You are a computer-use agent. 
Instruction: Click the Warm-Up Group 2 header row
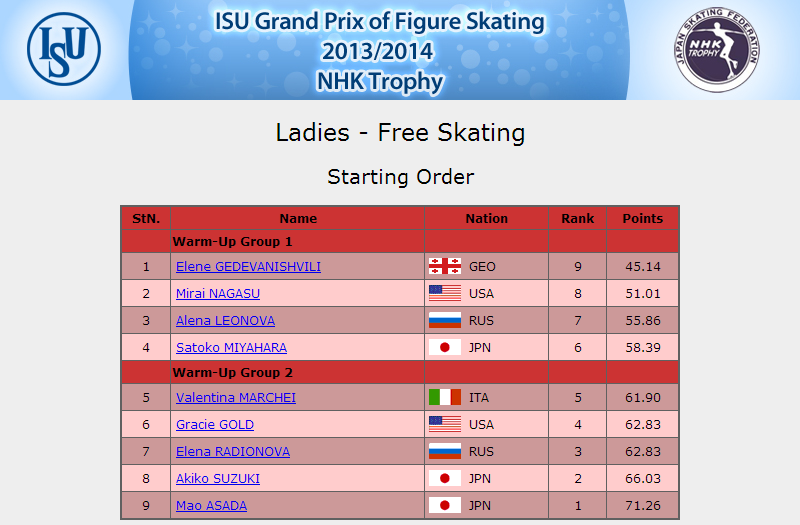400,372
